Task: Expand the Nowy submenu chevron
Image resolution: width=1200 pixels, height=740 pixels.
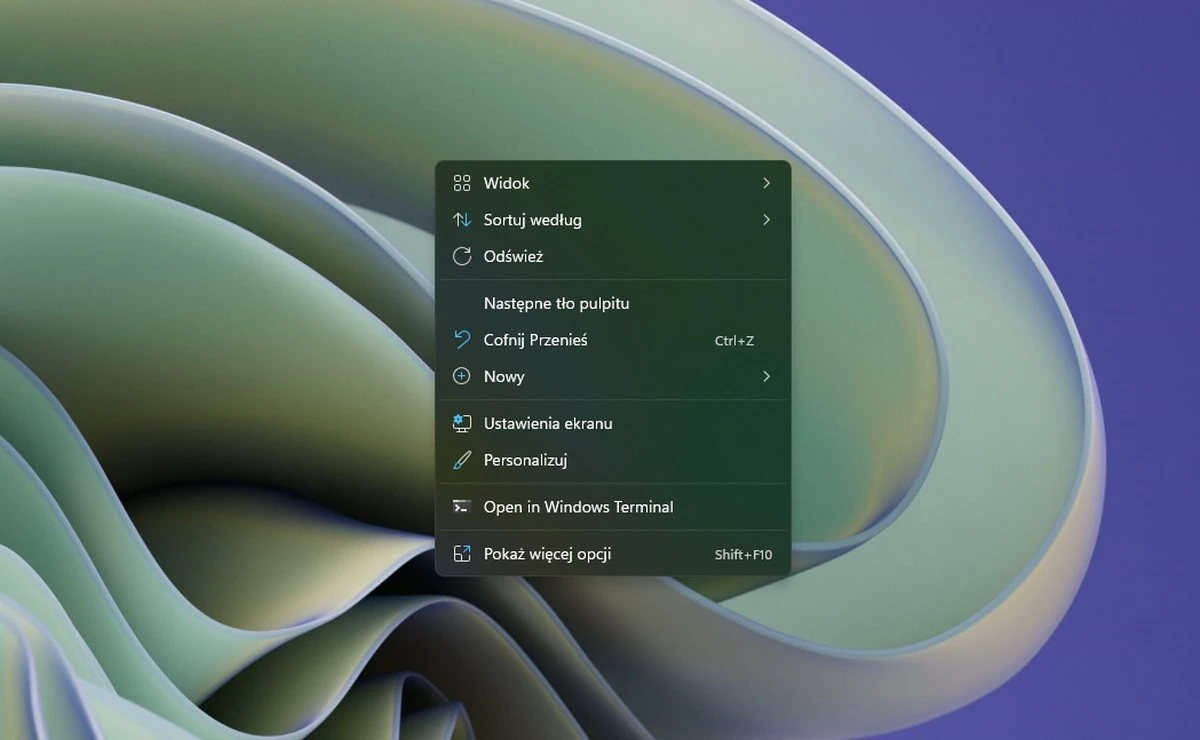Action: click(x=766, y=377)
